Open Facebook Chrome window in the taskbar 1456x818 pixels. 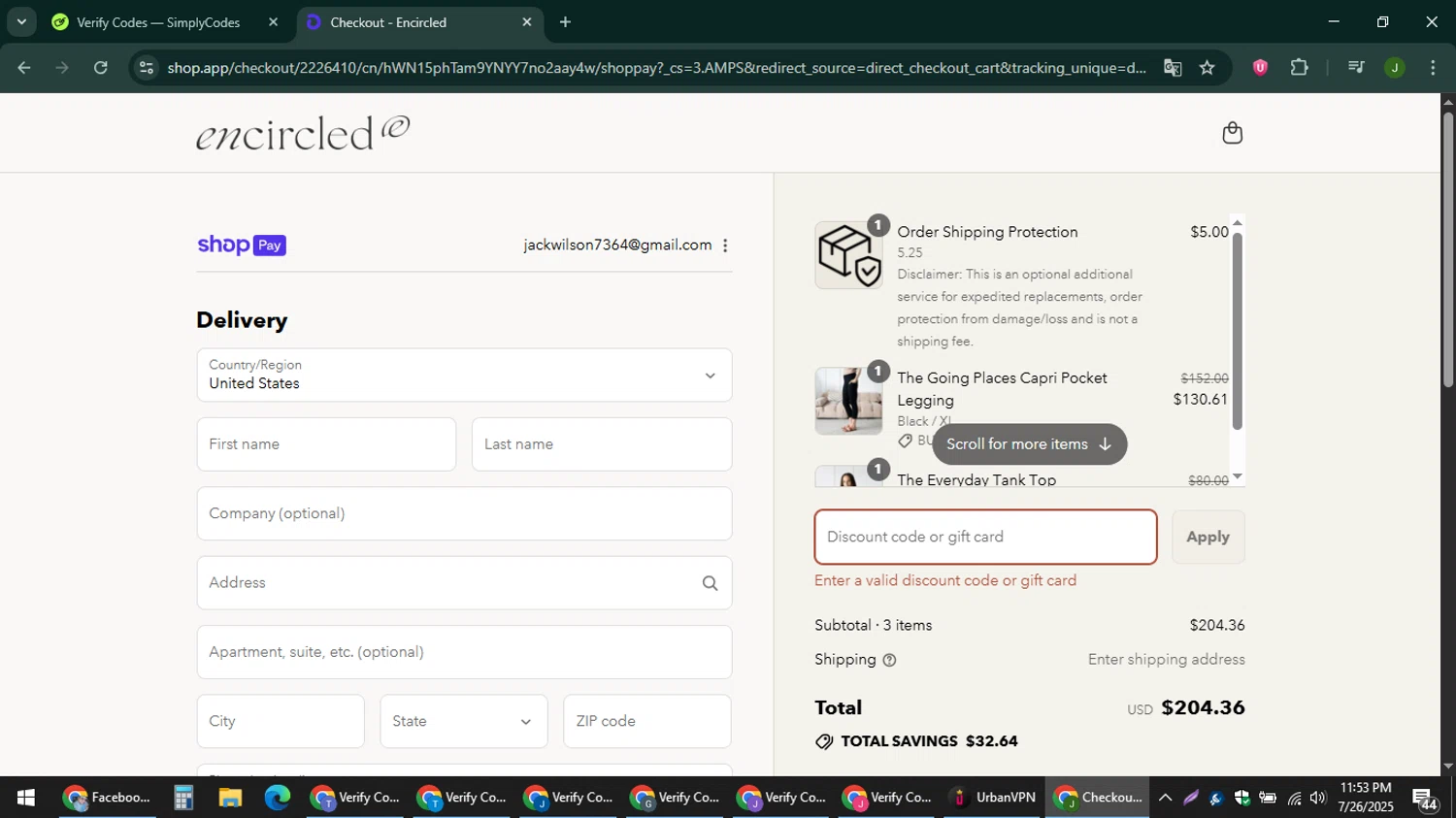point(108,798)
